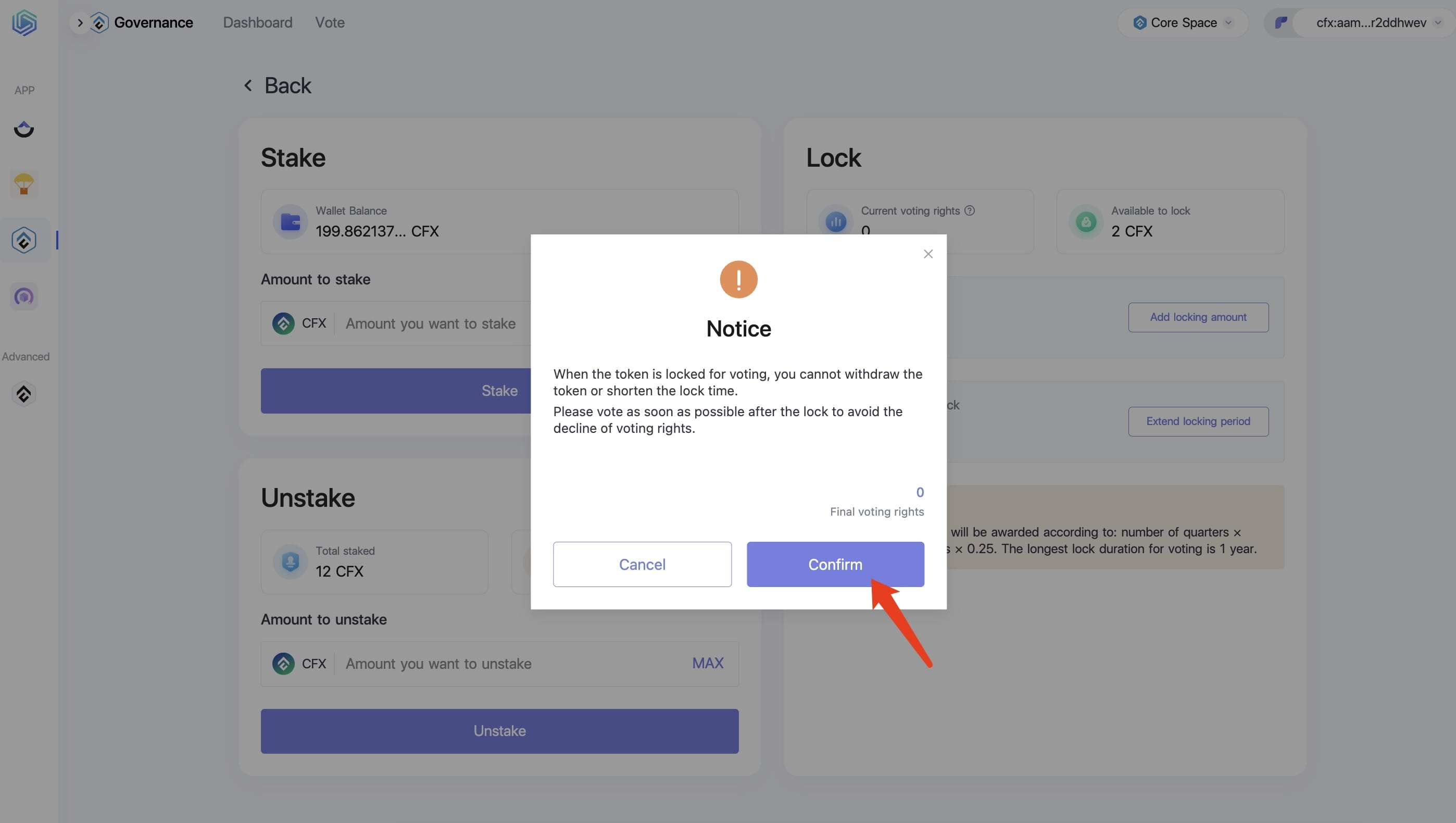
Task: Click the help icon beside Current voting rights
Action: (969, 210)
